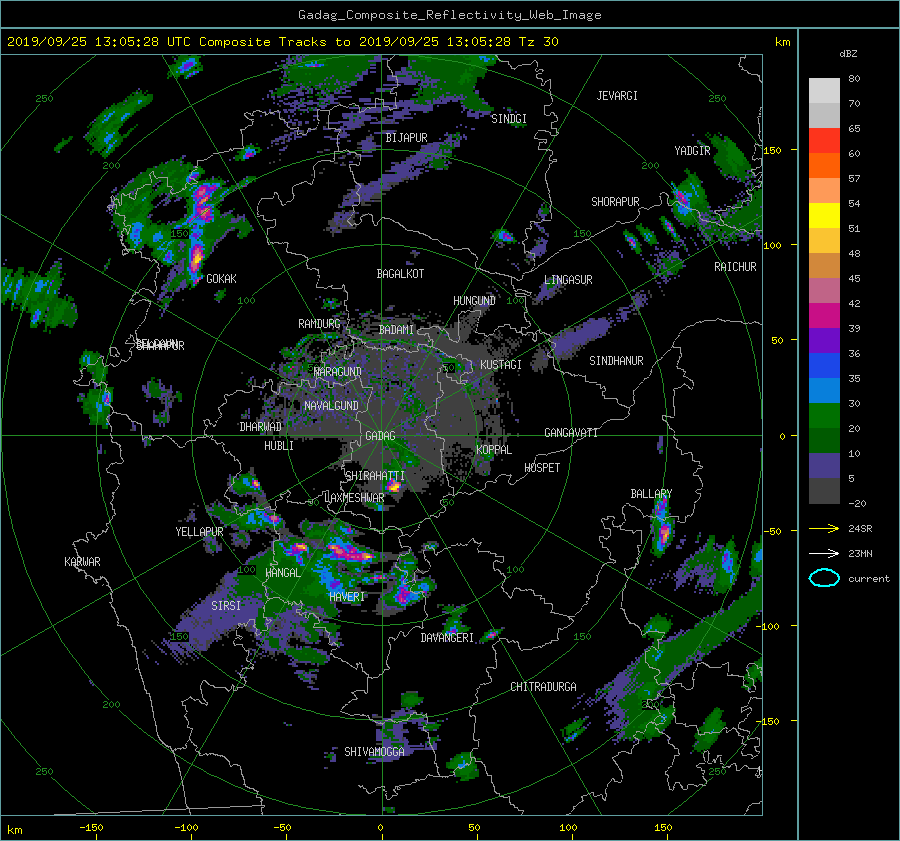Select the red 60-65 dBZ legend swatch
The width and height of the screenshot is (900, 841).
click(x=824, y=140)
